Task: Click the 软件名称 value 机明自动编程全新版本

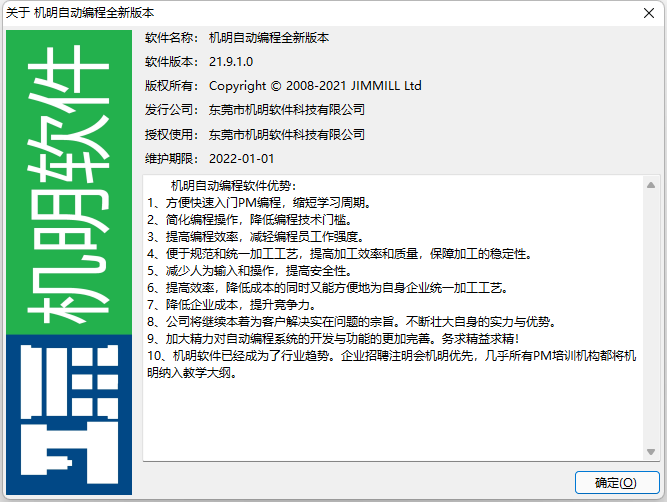Action: click(x=269, y=38)
